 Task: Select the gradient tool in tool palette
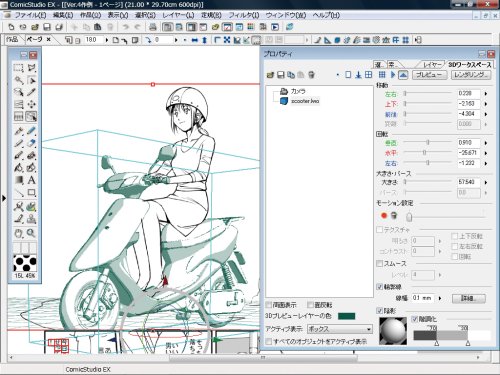(19, 180)
